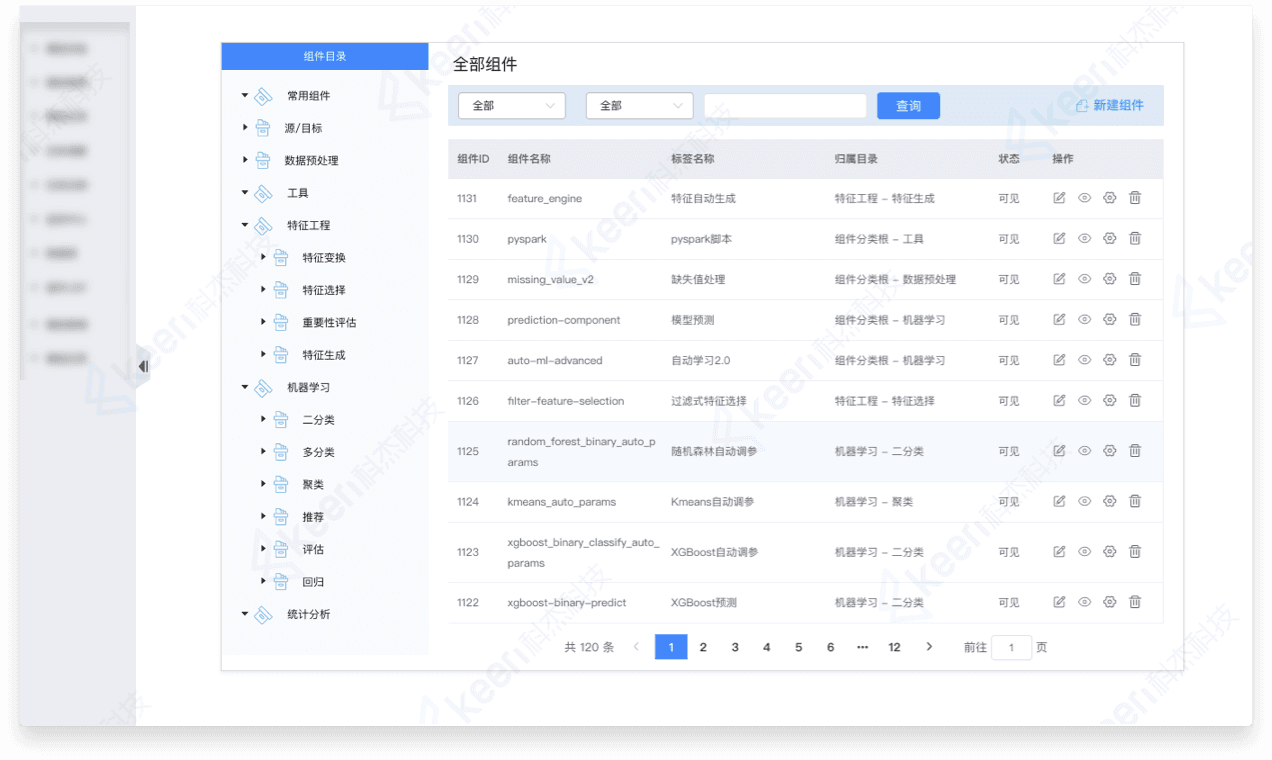Click edit icon for filter-feature-selection row
1272x760 pixels.
pyautogui.click(x=1059, y=400)
